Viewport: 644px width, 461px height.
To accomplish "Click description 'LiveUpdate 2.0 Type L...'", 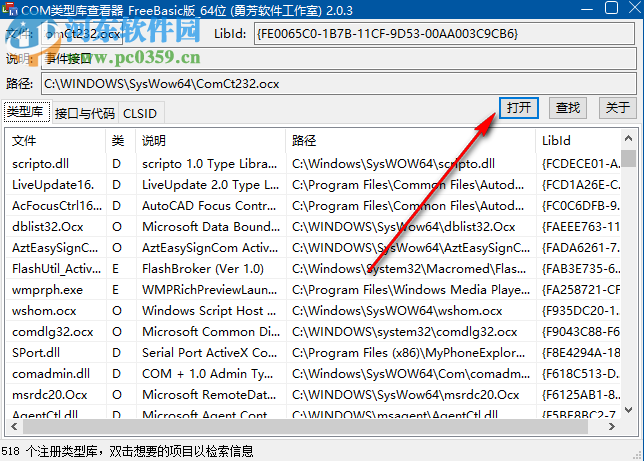I will click(210, 185).
